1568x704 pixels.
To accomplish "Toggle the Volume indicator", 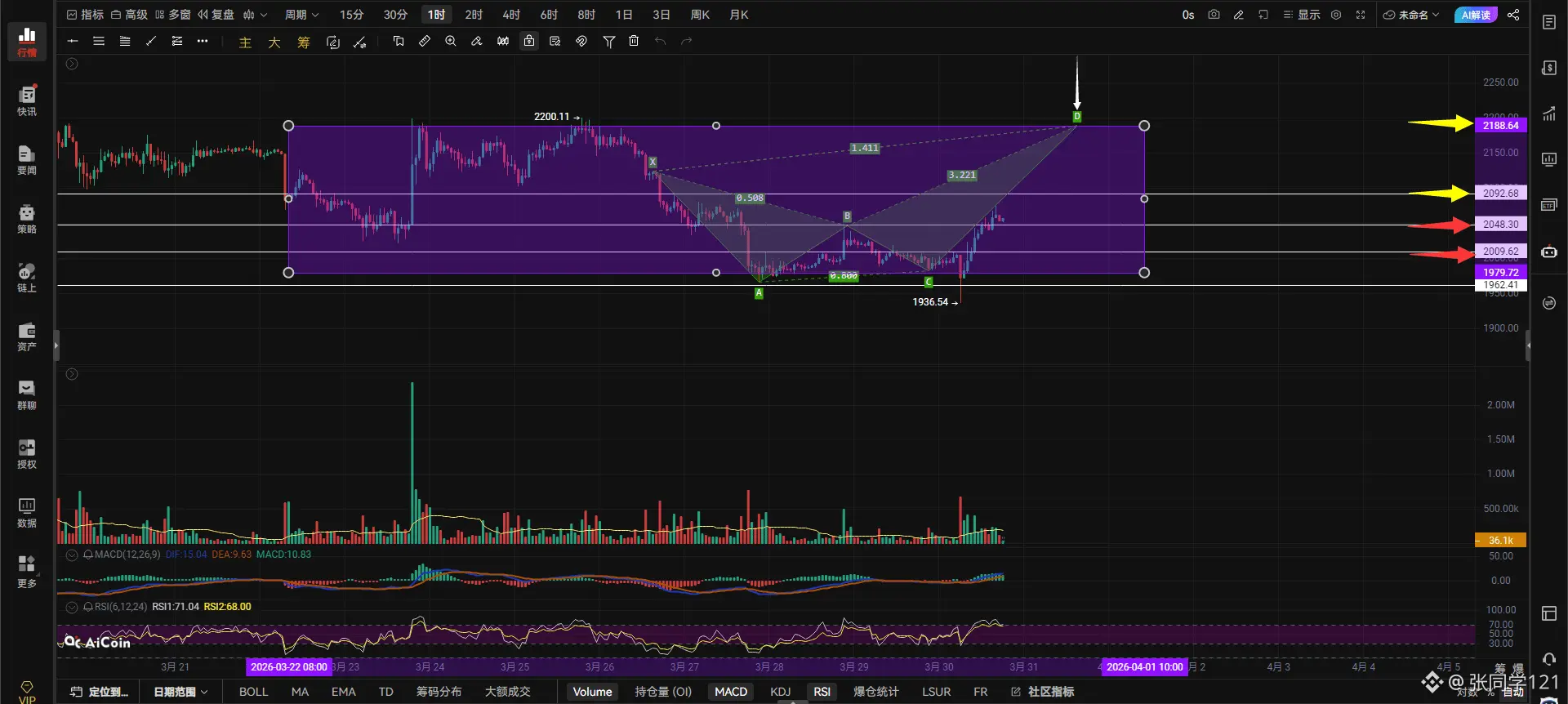I will click(592, 692).
